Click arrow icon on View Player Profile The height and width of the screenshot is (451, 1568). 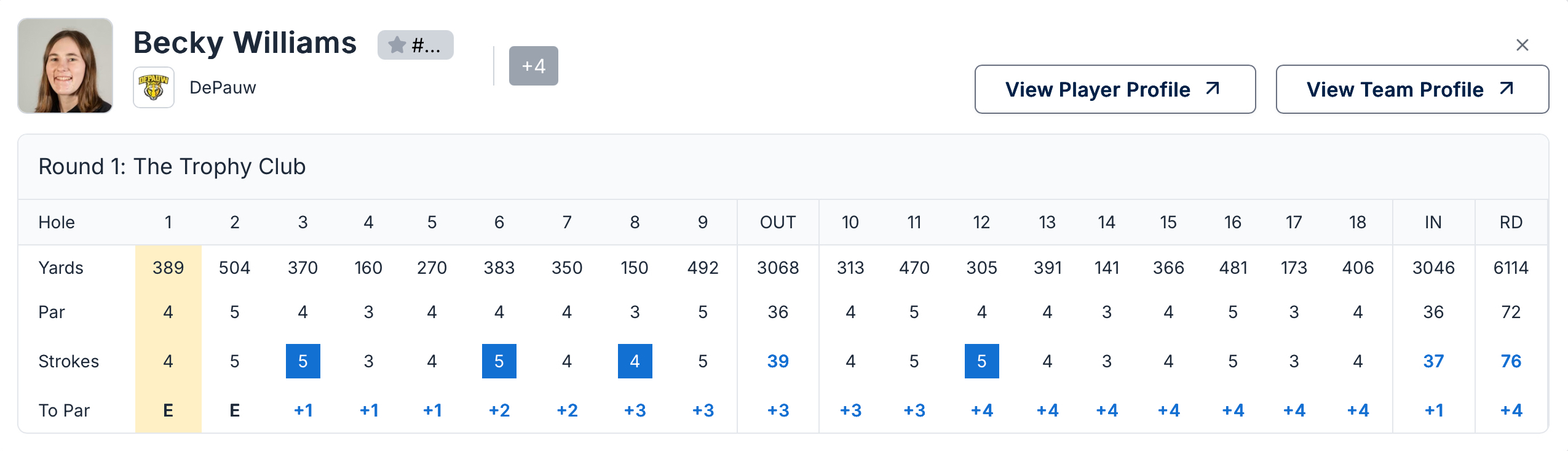click(1212, 89)
